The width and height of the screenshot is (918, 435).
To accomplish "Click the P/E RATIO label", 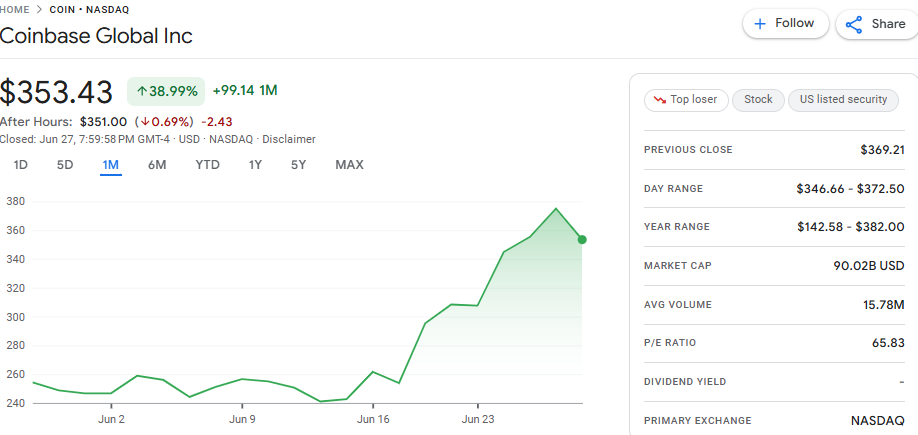I will coord(670,342).
